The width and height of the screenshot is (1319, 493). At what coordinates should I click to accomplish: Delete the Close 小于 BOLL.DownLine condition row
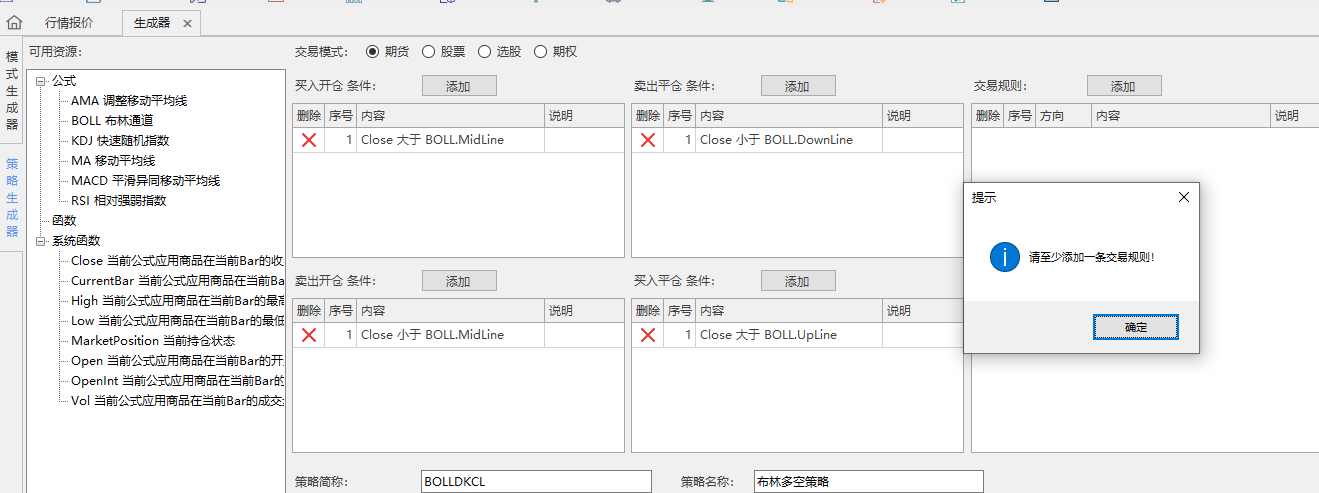click(x=648, y=141)
